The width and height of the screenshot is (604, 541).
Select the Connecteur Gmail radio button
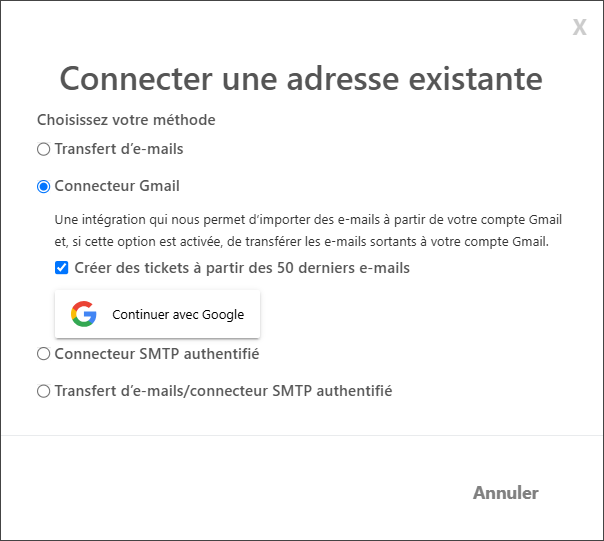(44, 186)
